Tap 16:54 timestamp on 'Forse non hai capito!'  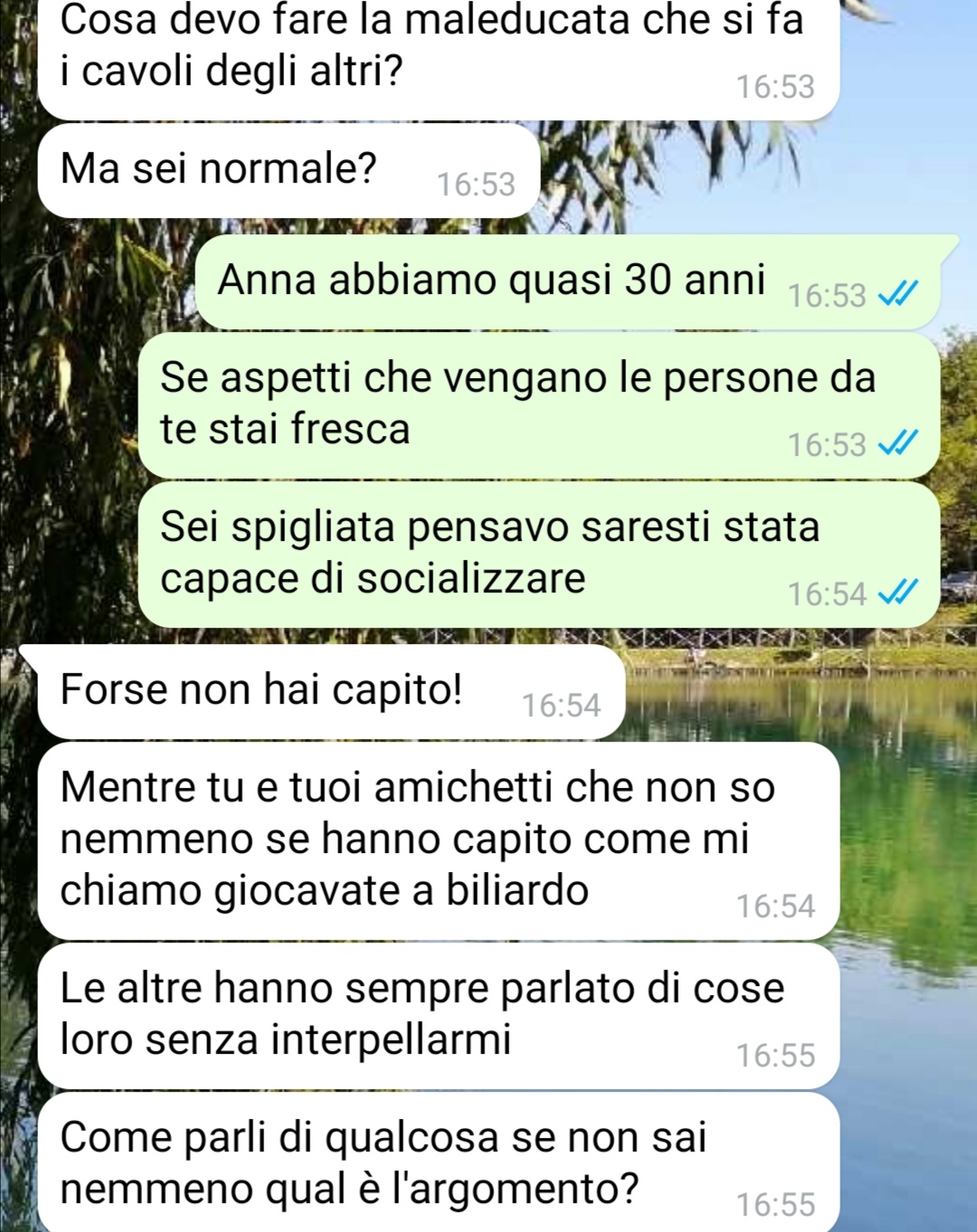coord(561,706)
